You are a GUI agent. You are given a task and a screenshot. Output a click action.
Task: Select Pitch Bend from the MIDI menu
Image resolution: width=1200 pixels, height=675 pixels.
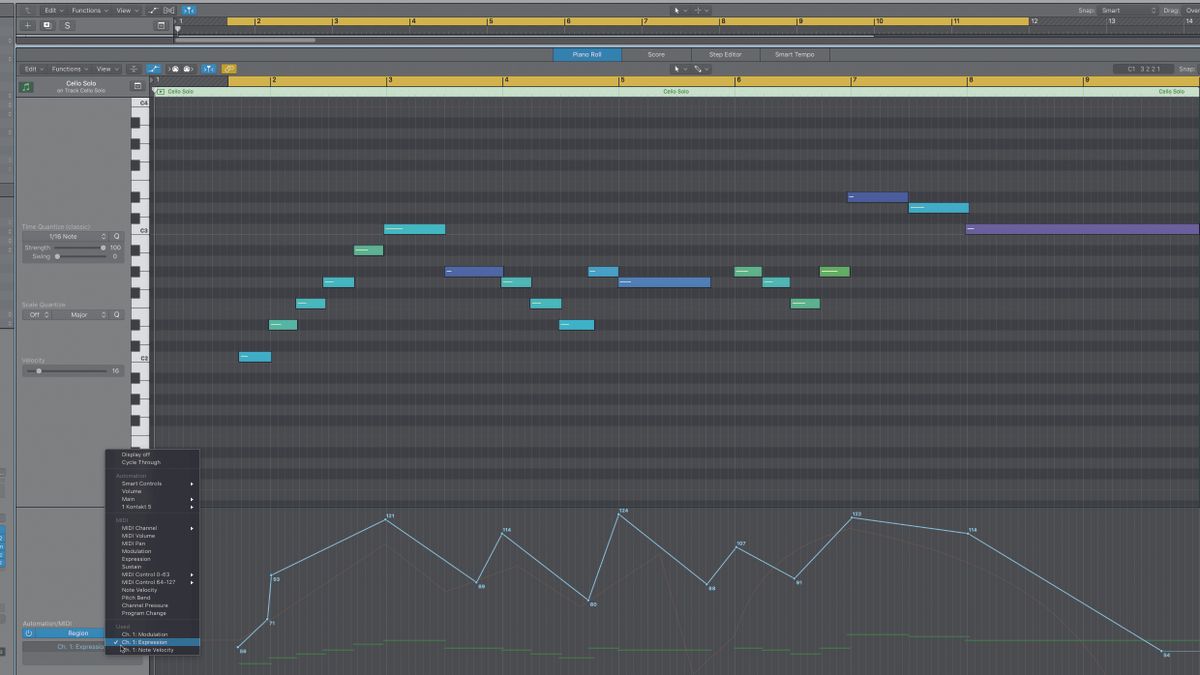[x=135, y=598]
